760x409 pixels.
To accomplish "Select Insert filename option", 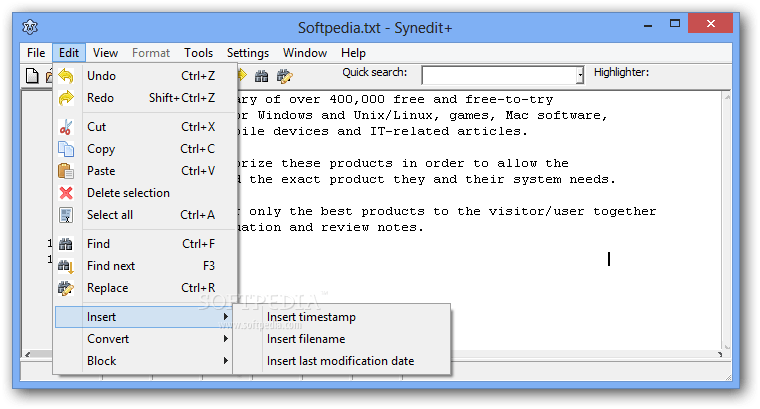I will tap(307, 339).
